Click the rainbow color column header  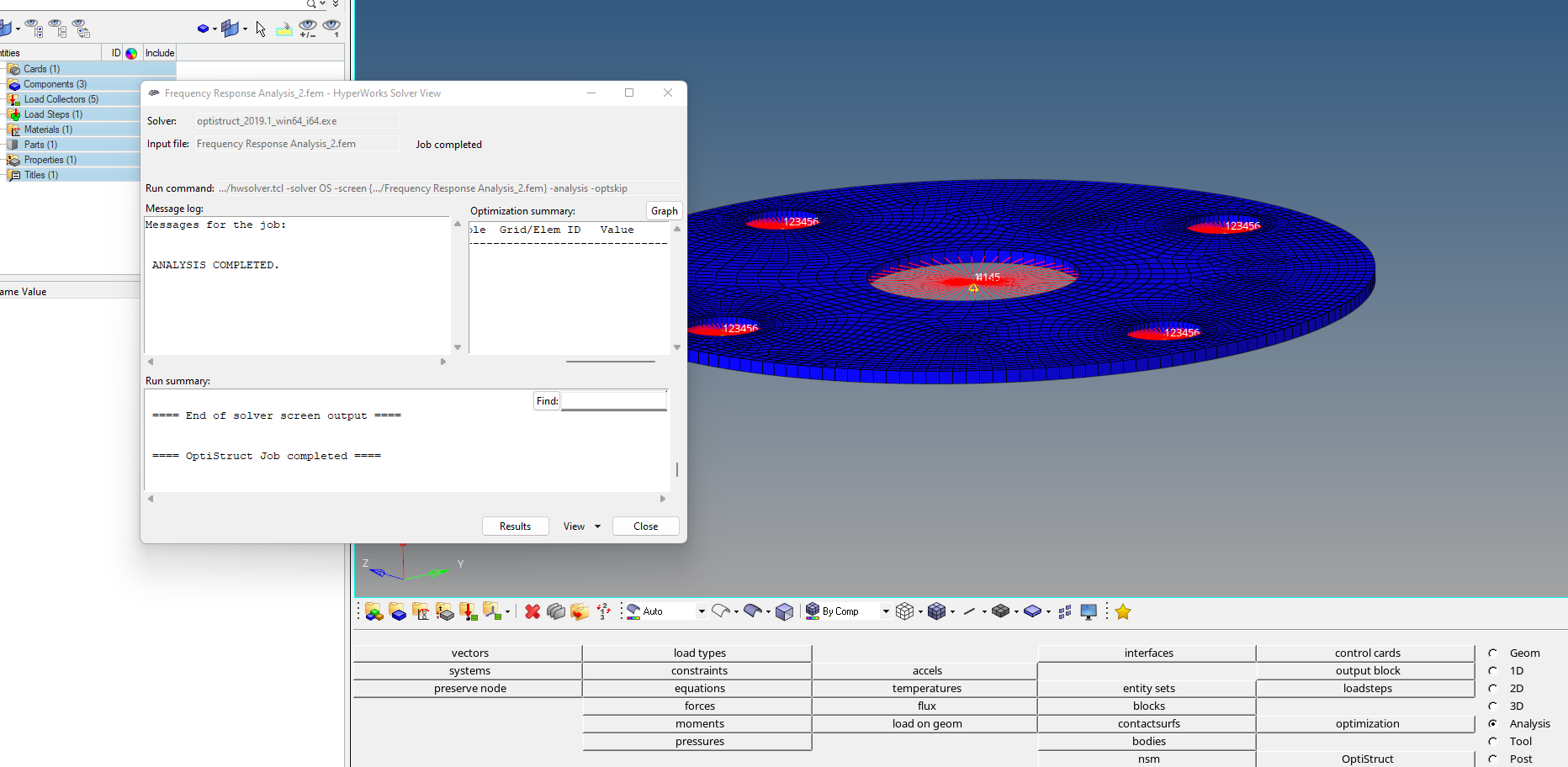coord(131,53)
